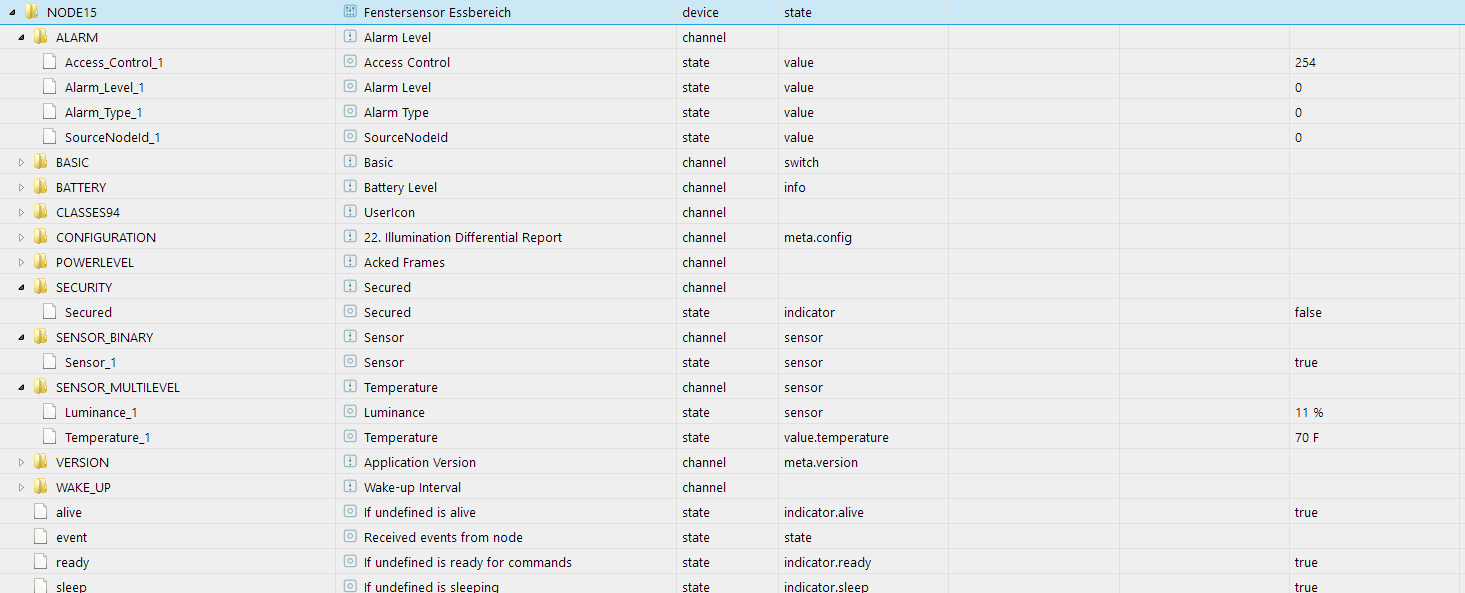Collapse the NODE15 device tree
The height and width of the screenshot is (593, 1465).
12,12
